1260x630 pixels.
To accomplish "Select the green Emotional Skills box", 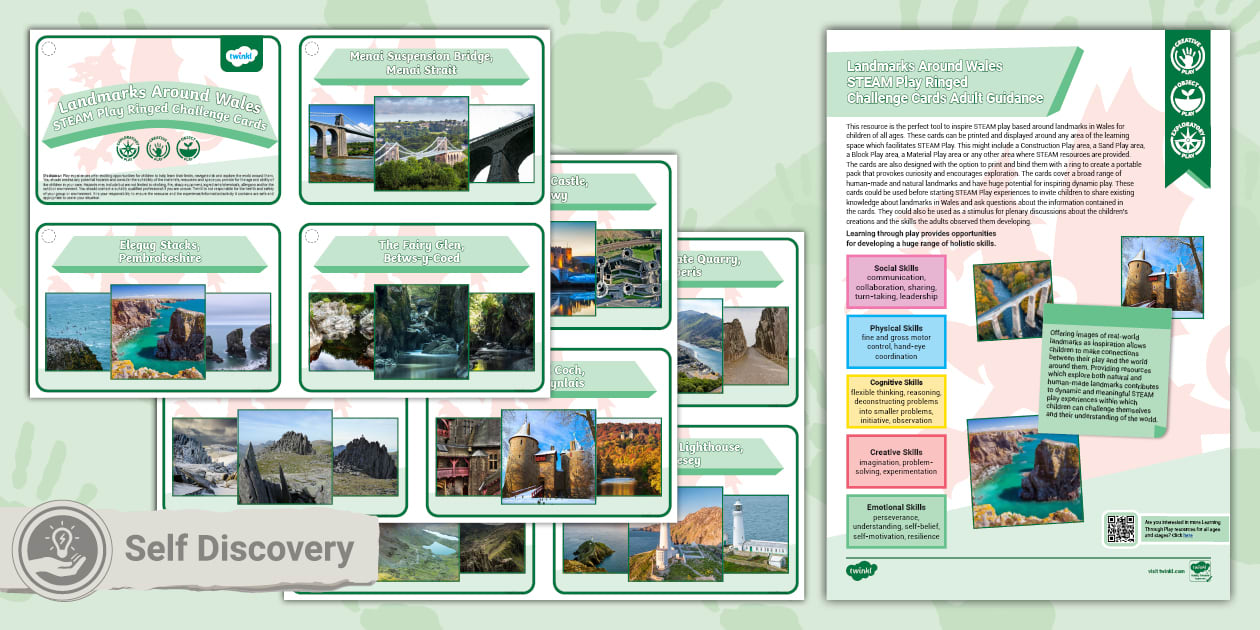I will [895, 521].
